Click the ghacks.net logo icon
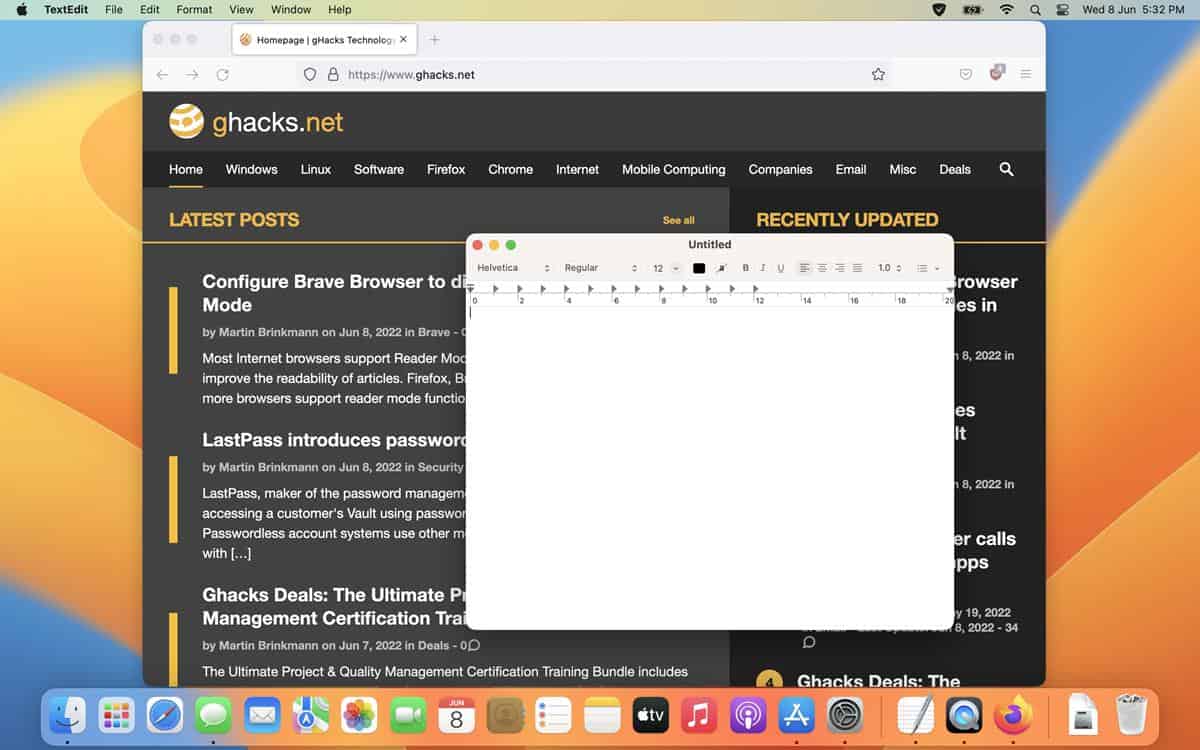 click(185, 121)
